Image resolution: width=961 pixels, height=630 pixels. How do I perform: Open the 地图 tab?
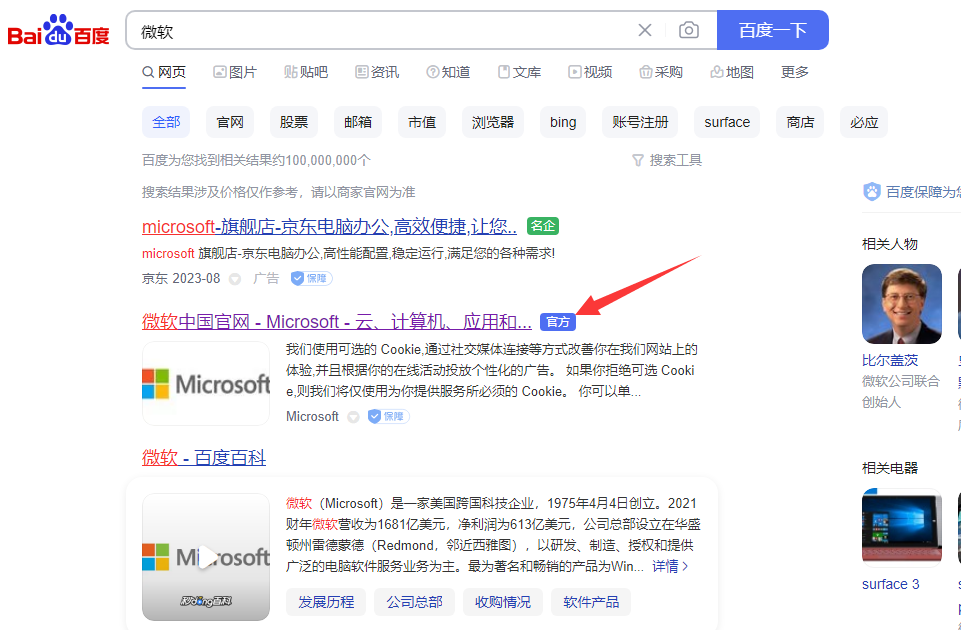[x=732, y=72]
